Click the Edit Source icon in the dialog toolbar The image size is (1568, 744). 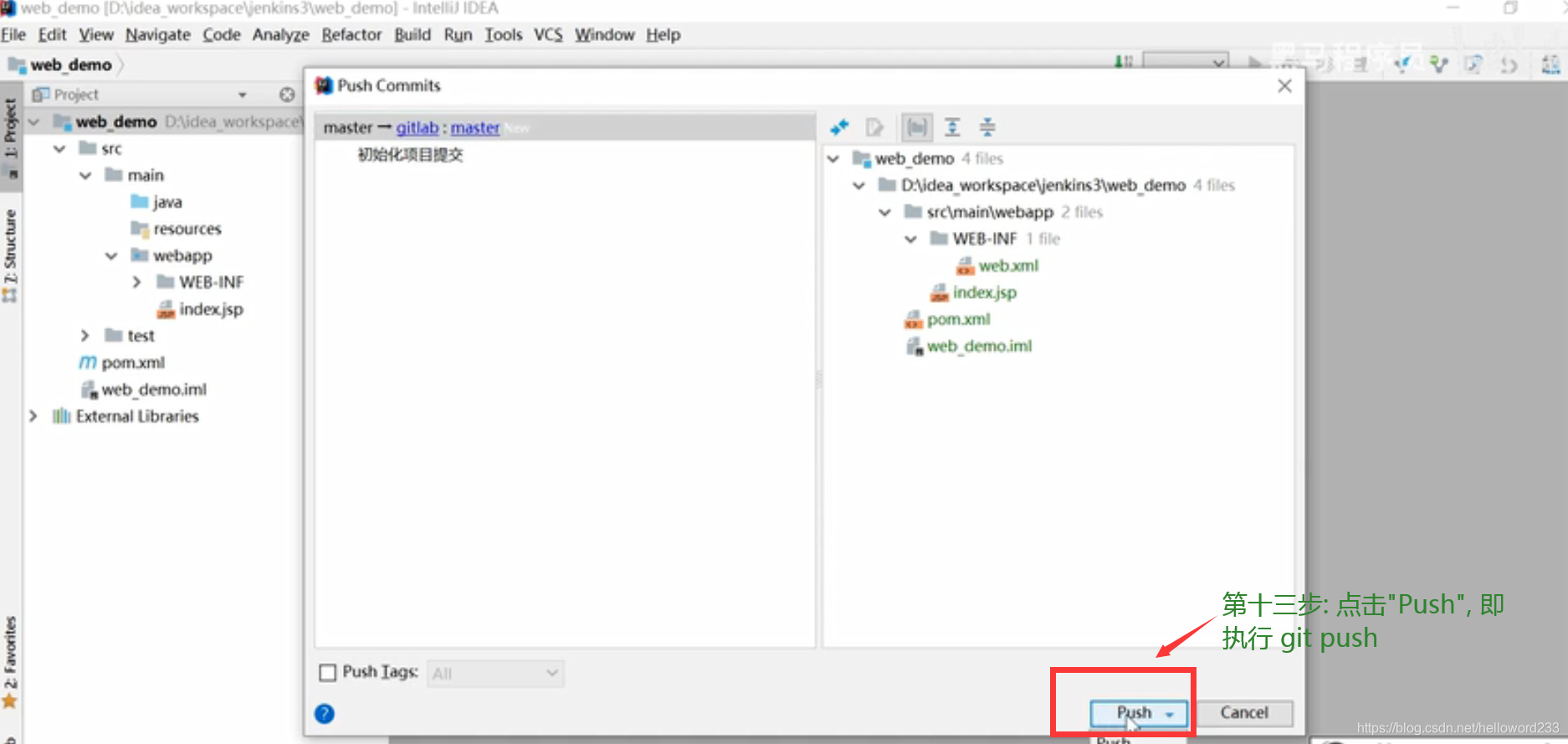[874, 127]
